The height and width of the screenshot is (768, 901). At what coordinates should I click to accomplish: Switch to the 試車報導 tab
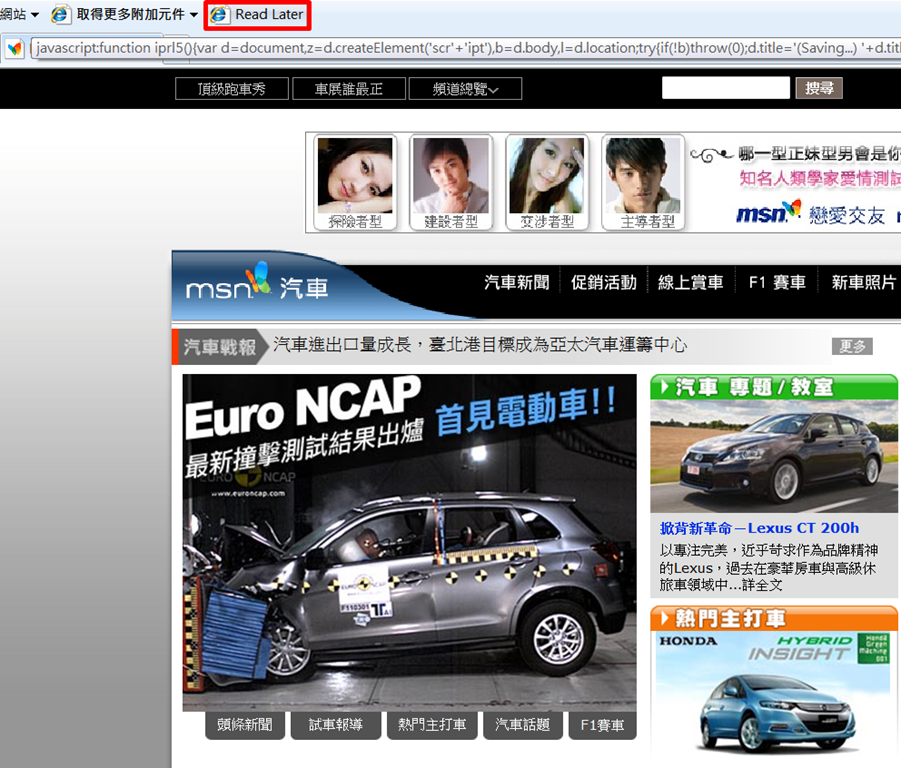pyautogui.click(x=336, y=725)
